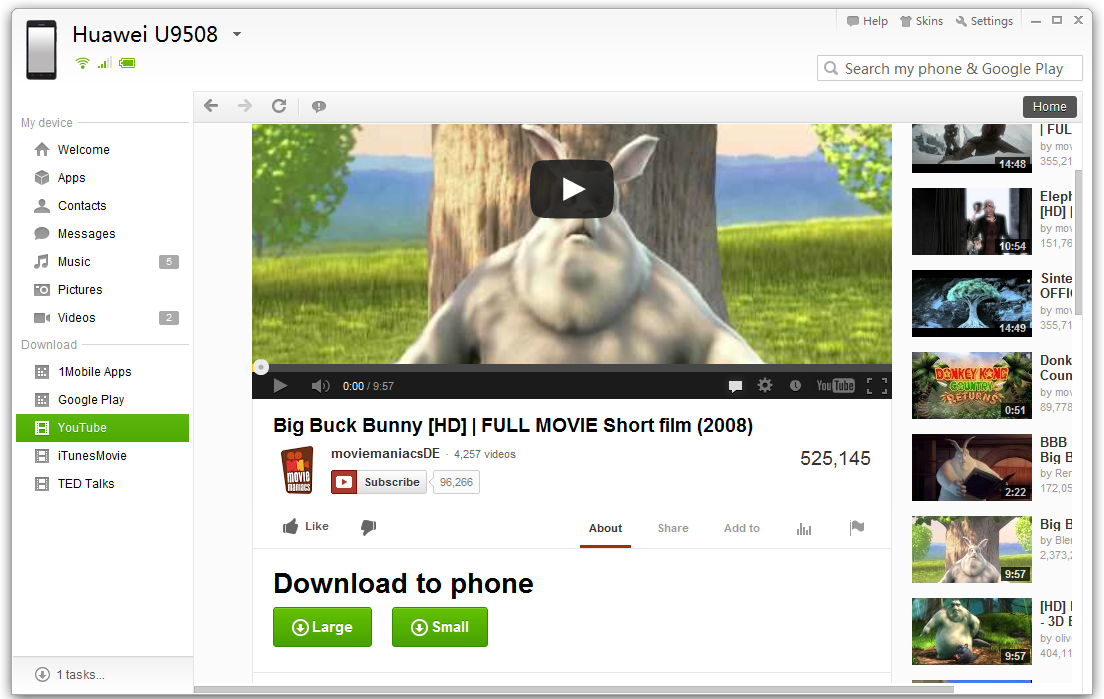
Task: Focus the Search my phone & Google Play field
Action: point(949,68)
